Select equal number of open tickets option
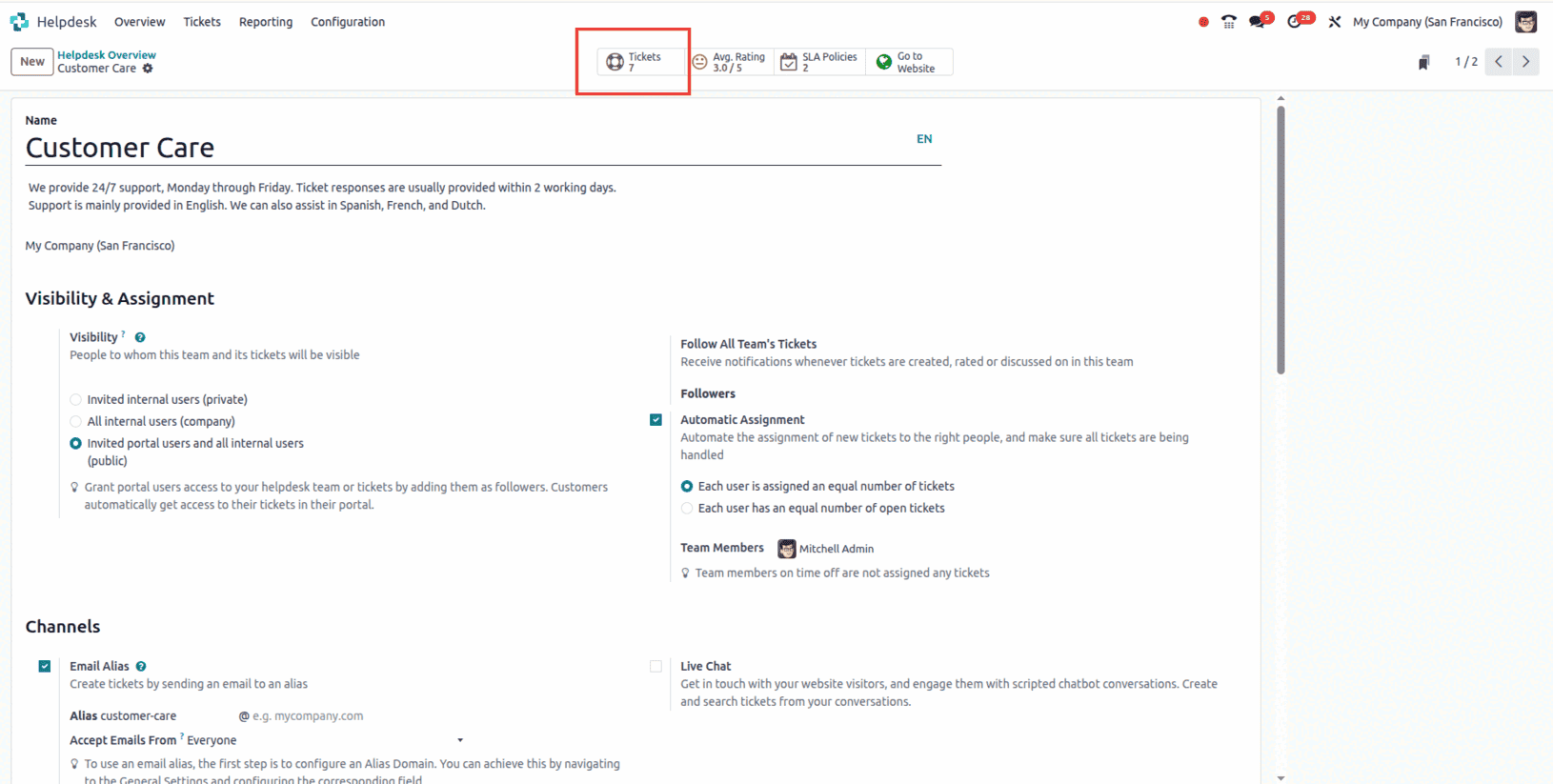The height and width of the screenshot is (784, 1553). pos(687,509)
